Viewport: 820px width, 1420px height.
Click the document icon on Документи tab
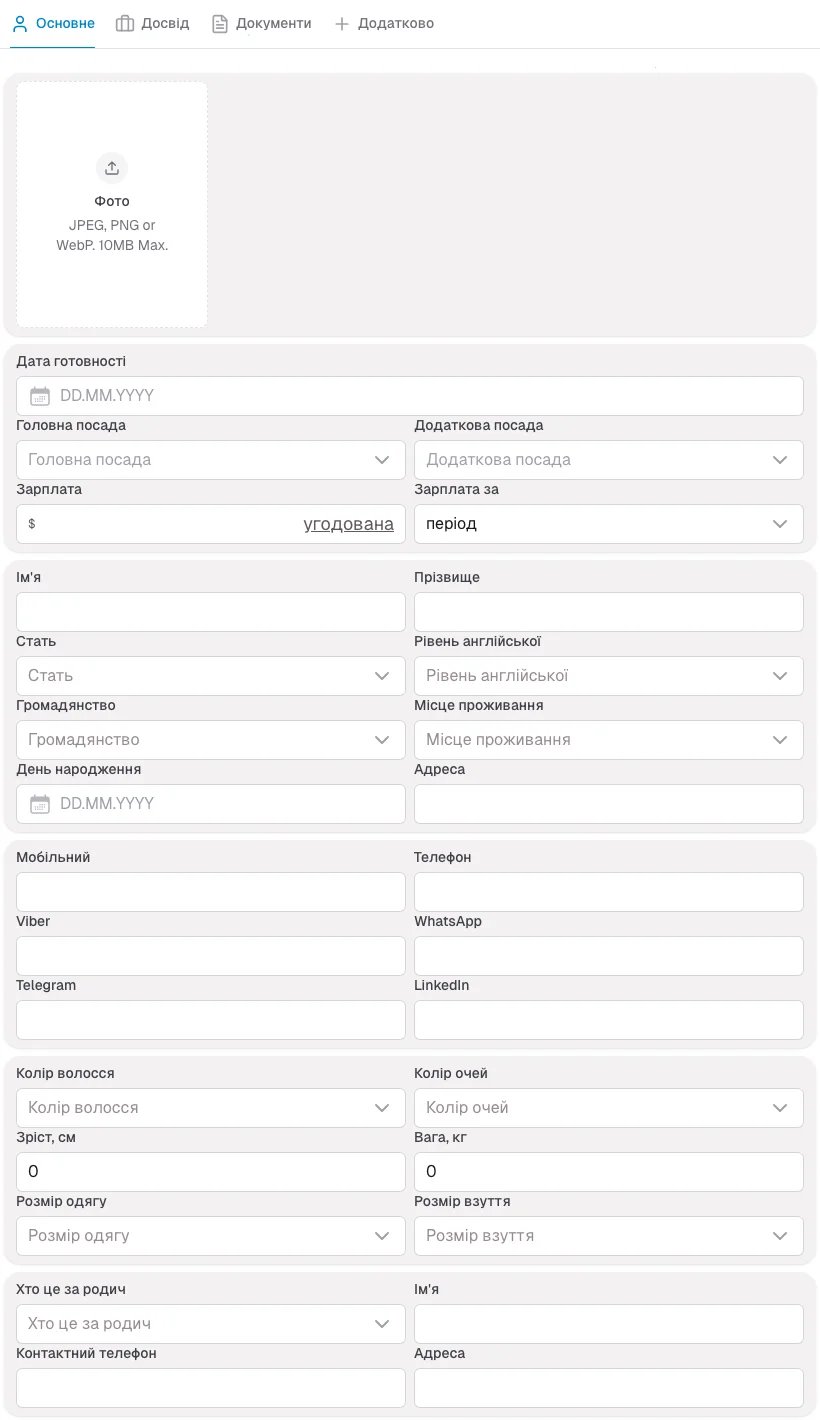click(x=220, y=23)
